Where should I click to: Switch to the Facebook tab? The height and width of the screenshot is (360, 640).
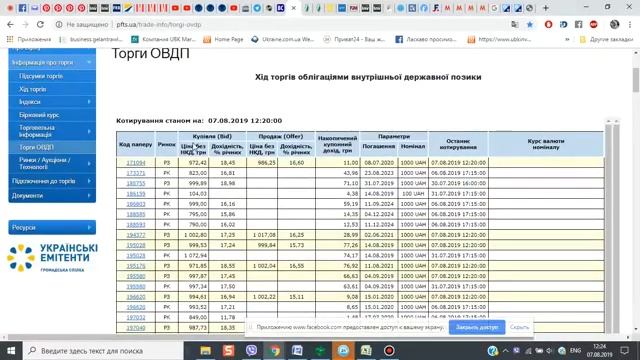(22, 8)
